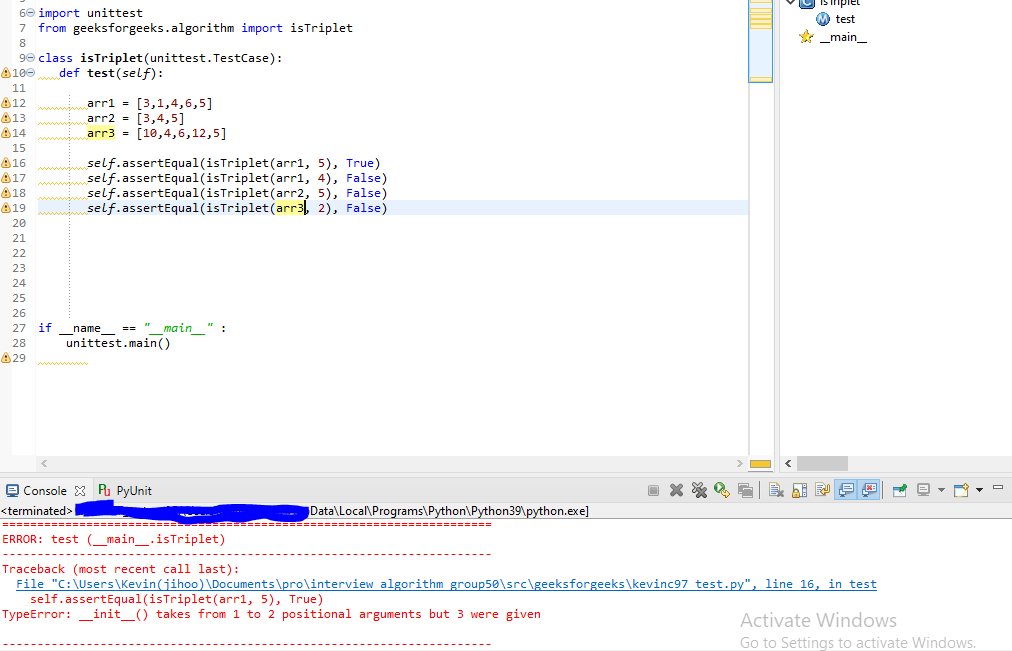The height and width of the screenshot is (651, 1012).
Task: Click the warning marker on line 18
Action: (x=6, y=193)
